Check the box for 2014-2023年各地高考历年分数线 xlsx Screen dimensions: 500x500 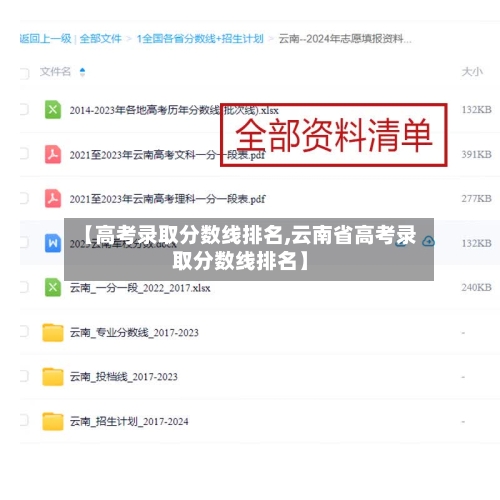point(24,110)
